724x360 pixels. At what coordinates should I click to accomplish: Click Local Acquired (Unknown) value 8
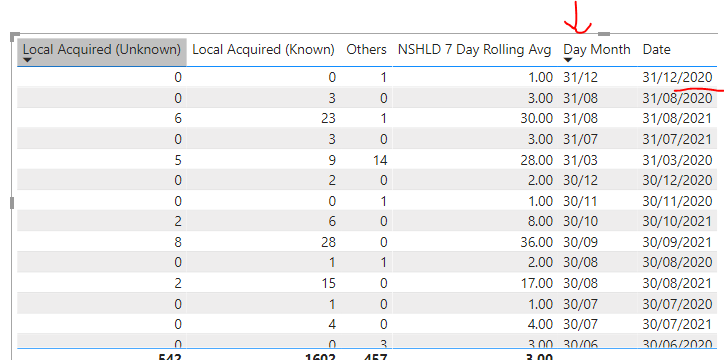pyautogui.click(x=178, y=242)
